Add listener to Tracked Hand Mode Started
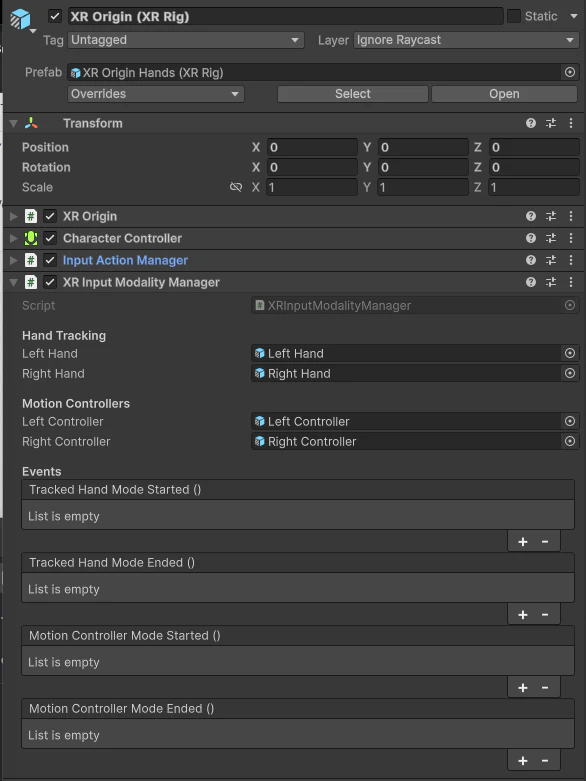The image size is (586, 781). [x=523, y=541]
